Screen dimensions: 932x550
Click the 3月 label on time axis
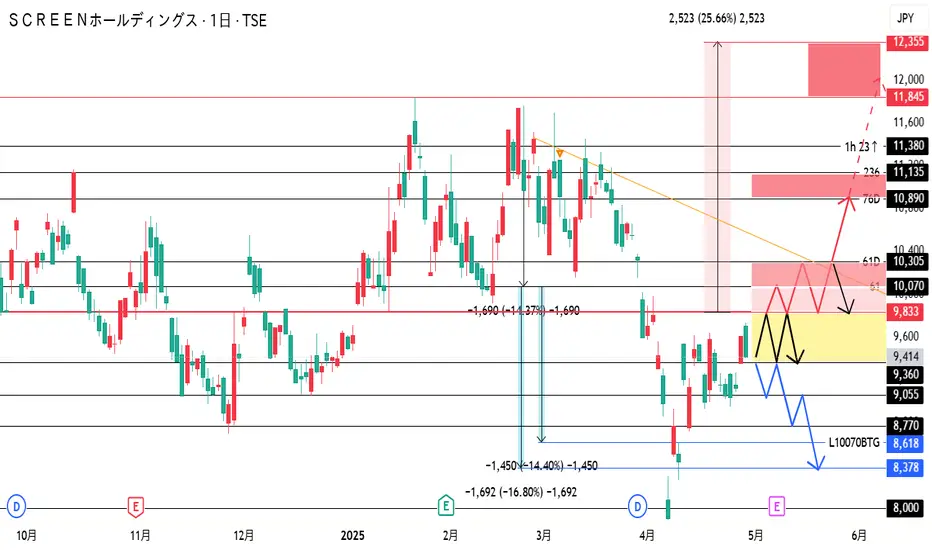[544, 536]
